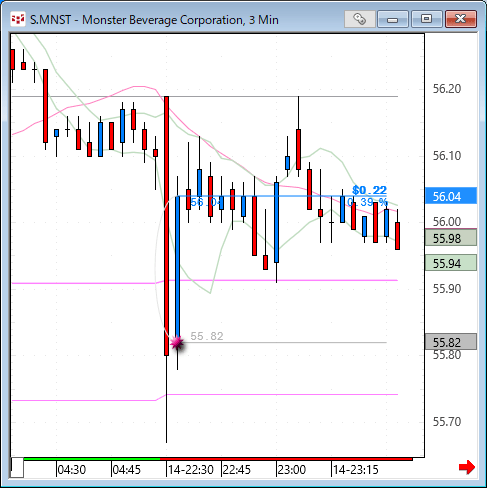This screenshot has height=488, width=487.
Task: Click the 55.94 price label
Action: click(451, 263)
